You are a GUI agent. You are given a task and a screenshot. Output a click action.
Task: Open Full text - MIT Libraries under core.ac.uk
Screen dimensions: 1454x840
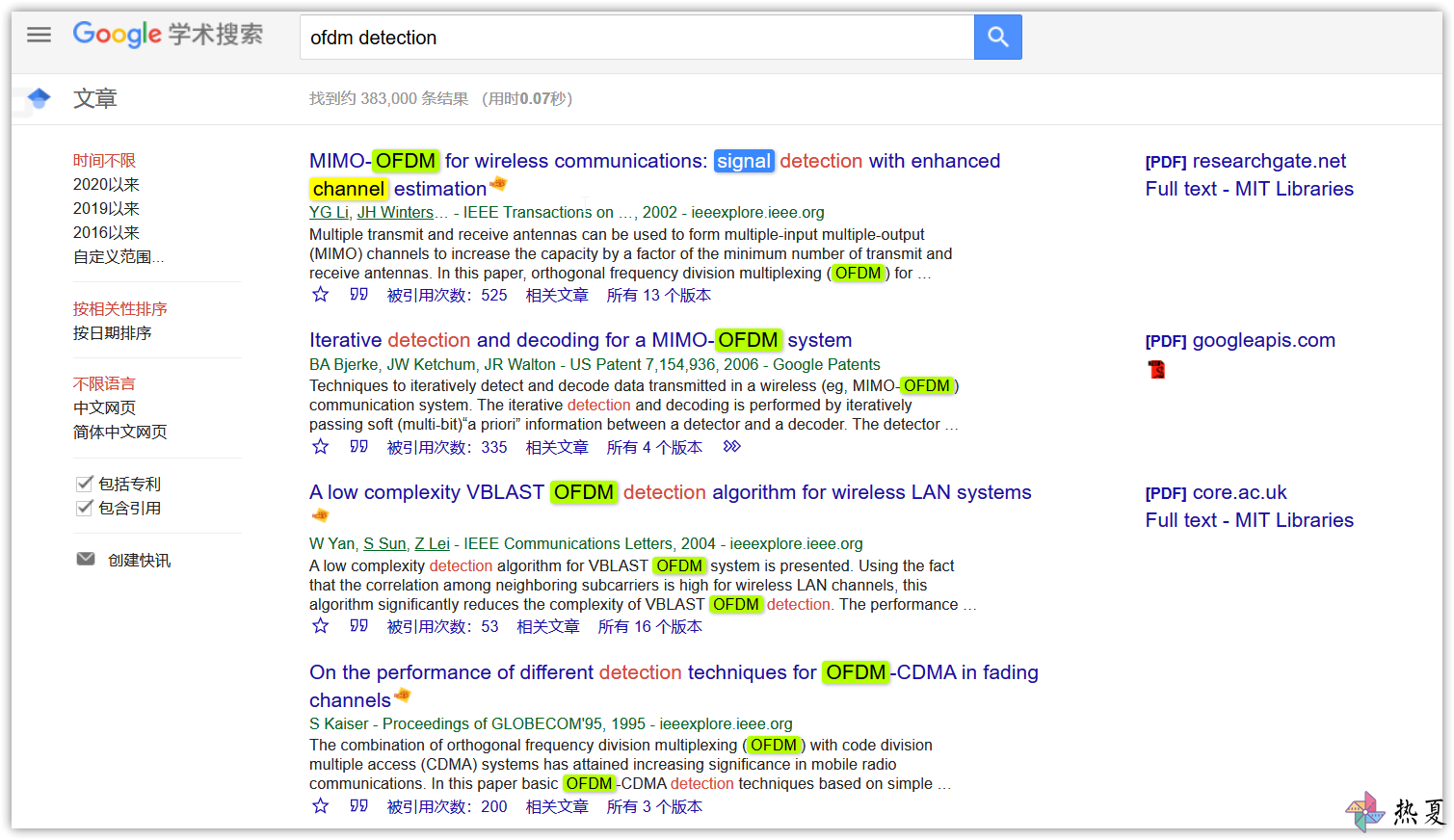[1249, 520]
